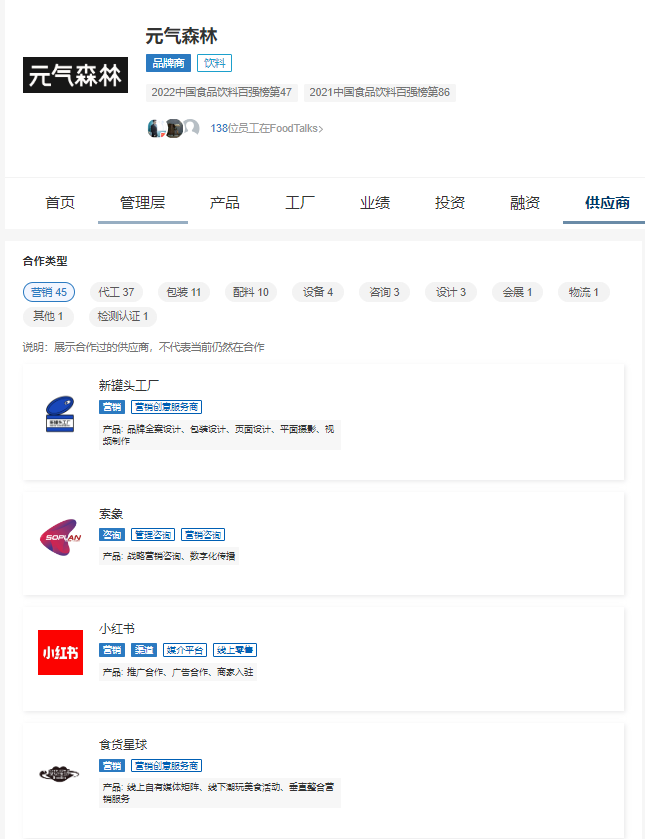Click the 媒介平台 tag on 小红书 card
645x839 pixels.
point(185,650)
